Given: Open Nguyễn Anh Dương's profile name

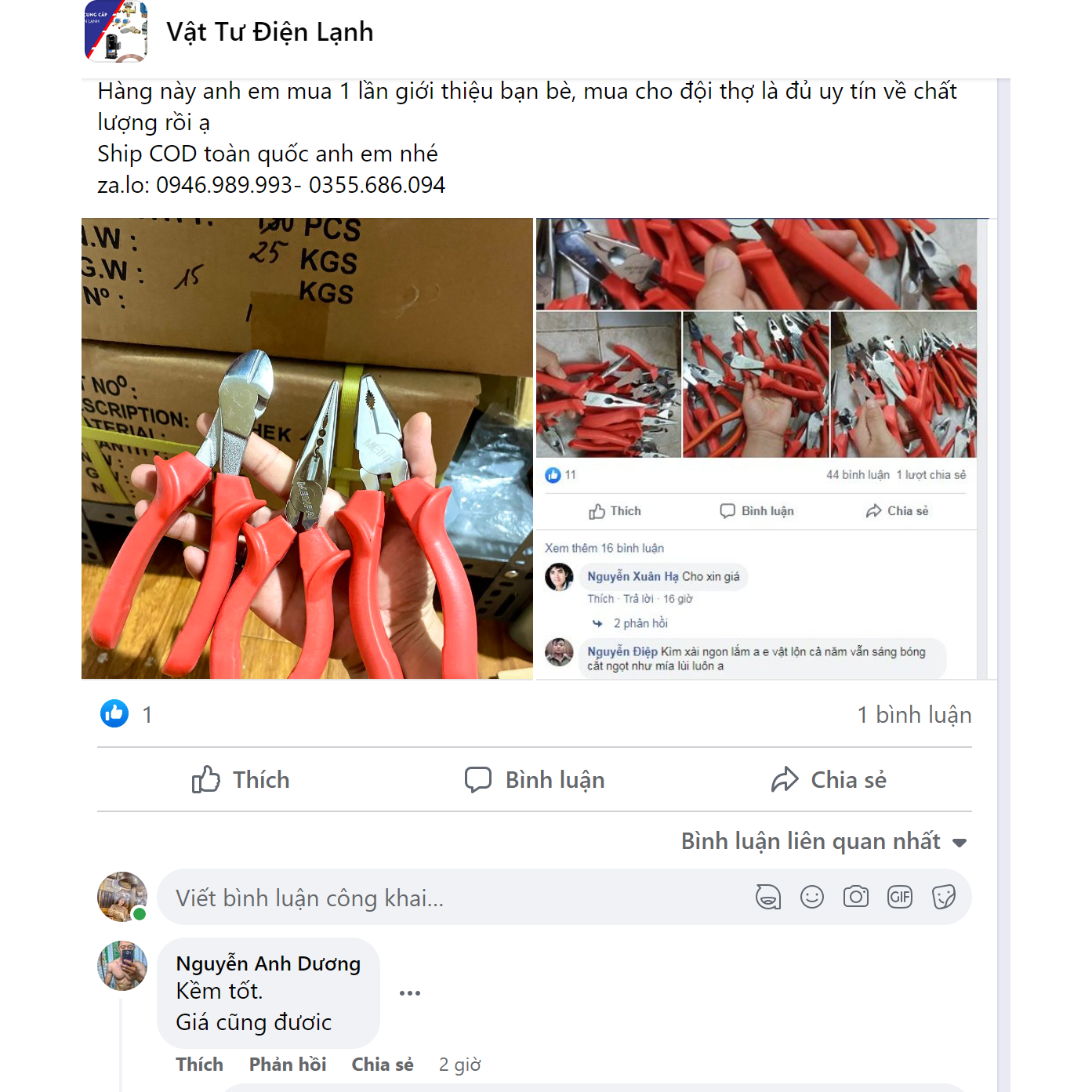Looking at the screenshot, I should [268, 963].
